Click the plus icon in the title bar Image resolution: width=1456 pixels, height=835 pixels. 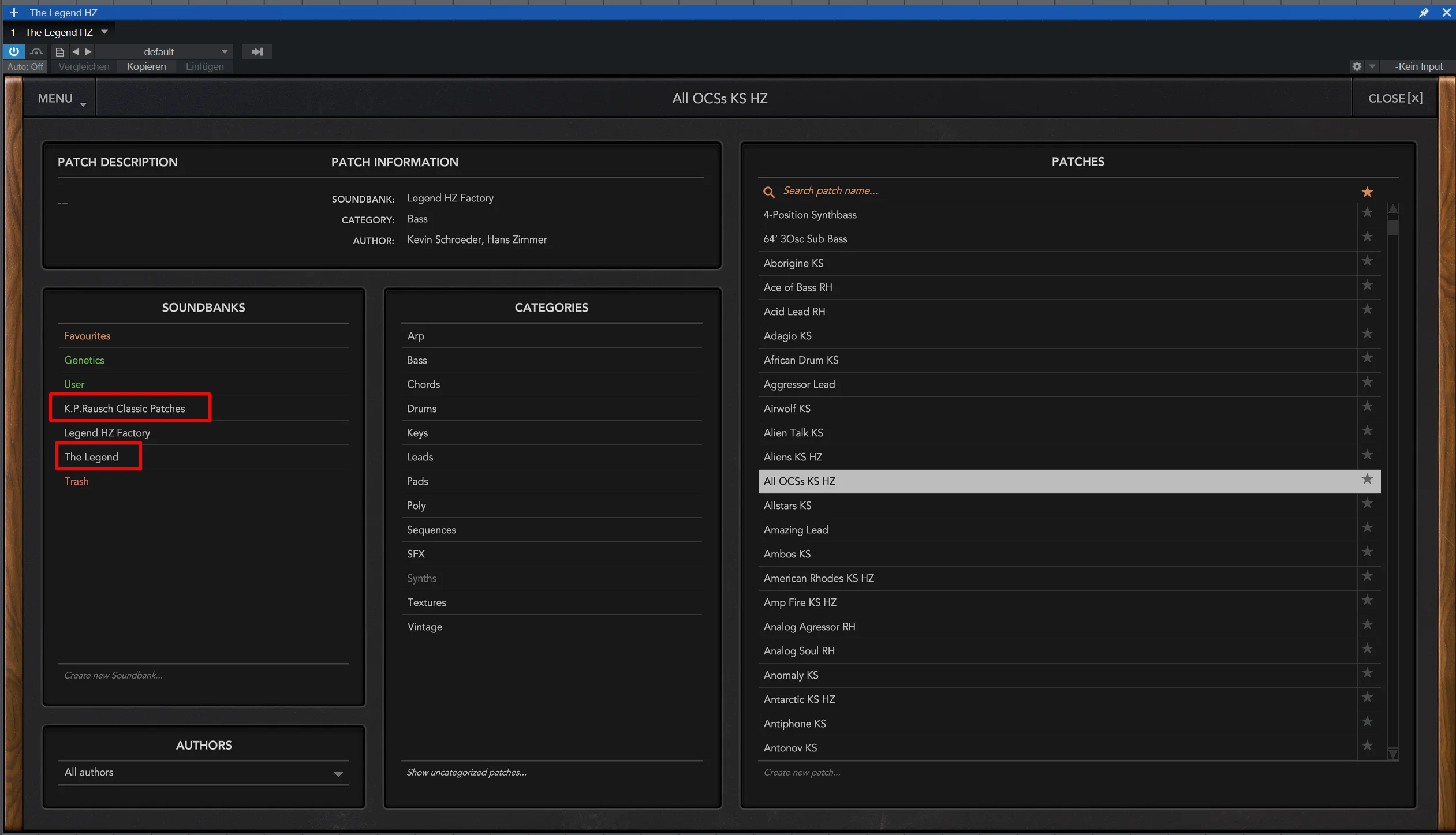pos(14,12)
